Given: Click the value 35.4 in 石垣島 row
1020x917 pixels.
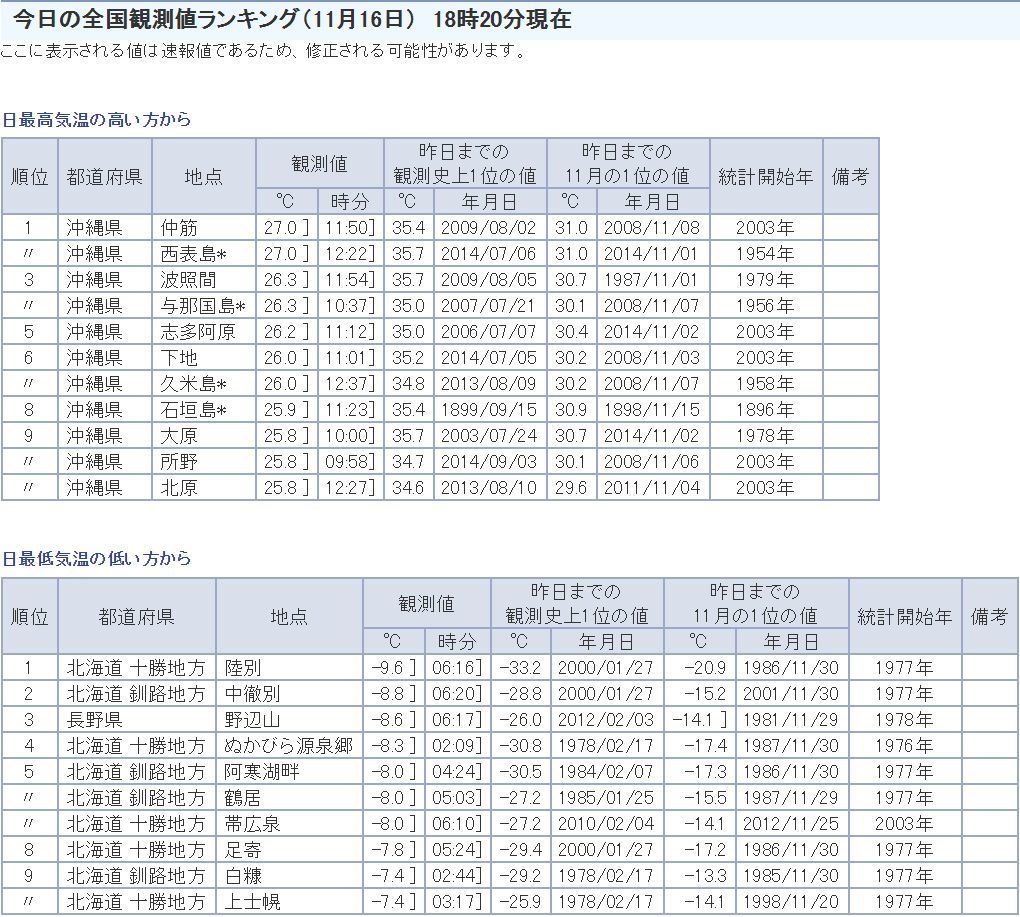Looking at the screenshot, I should [x=409, y=410].
